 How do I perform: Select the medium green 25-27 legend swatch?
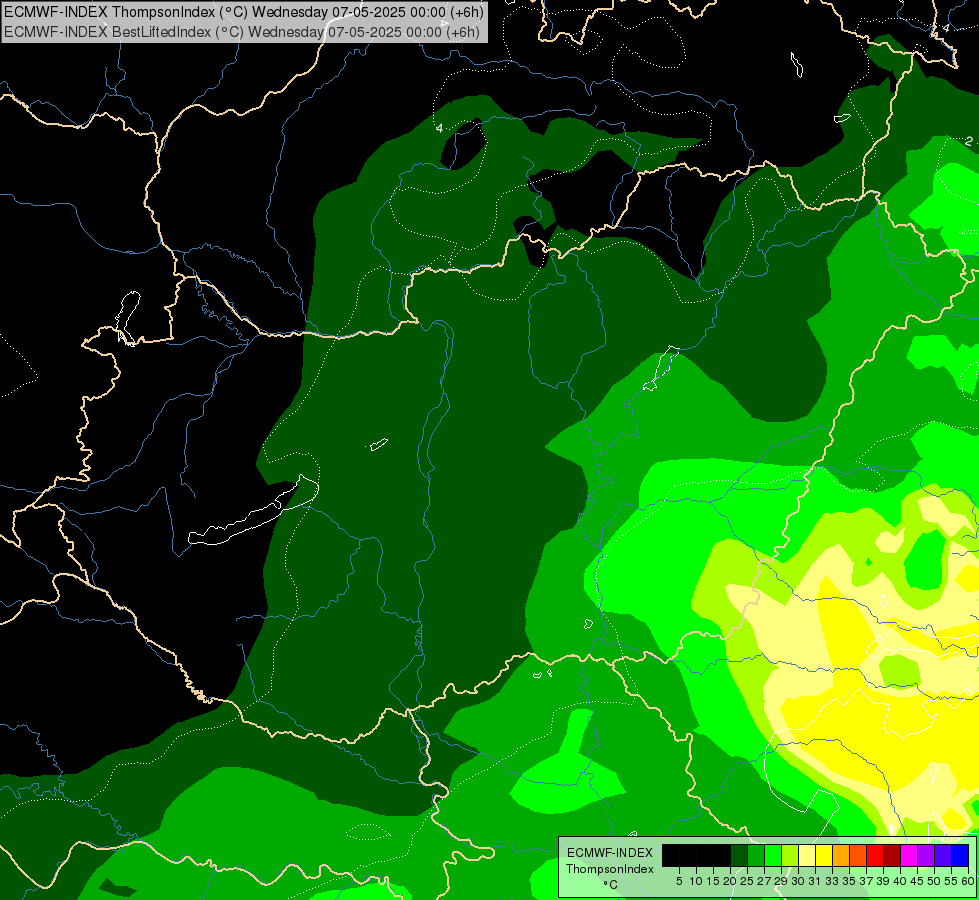pos(756,855)
